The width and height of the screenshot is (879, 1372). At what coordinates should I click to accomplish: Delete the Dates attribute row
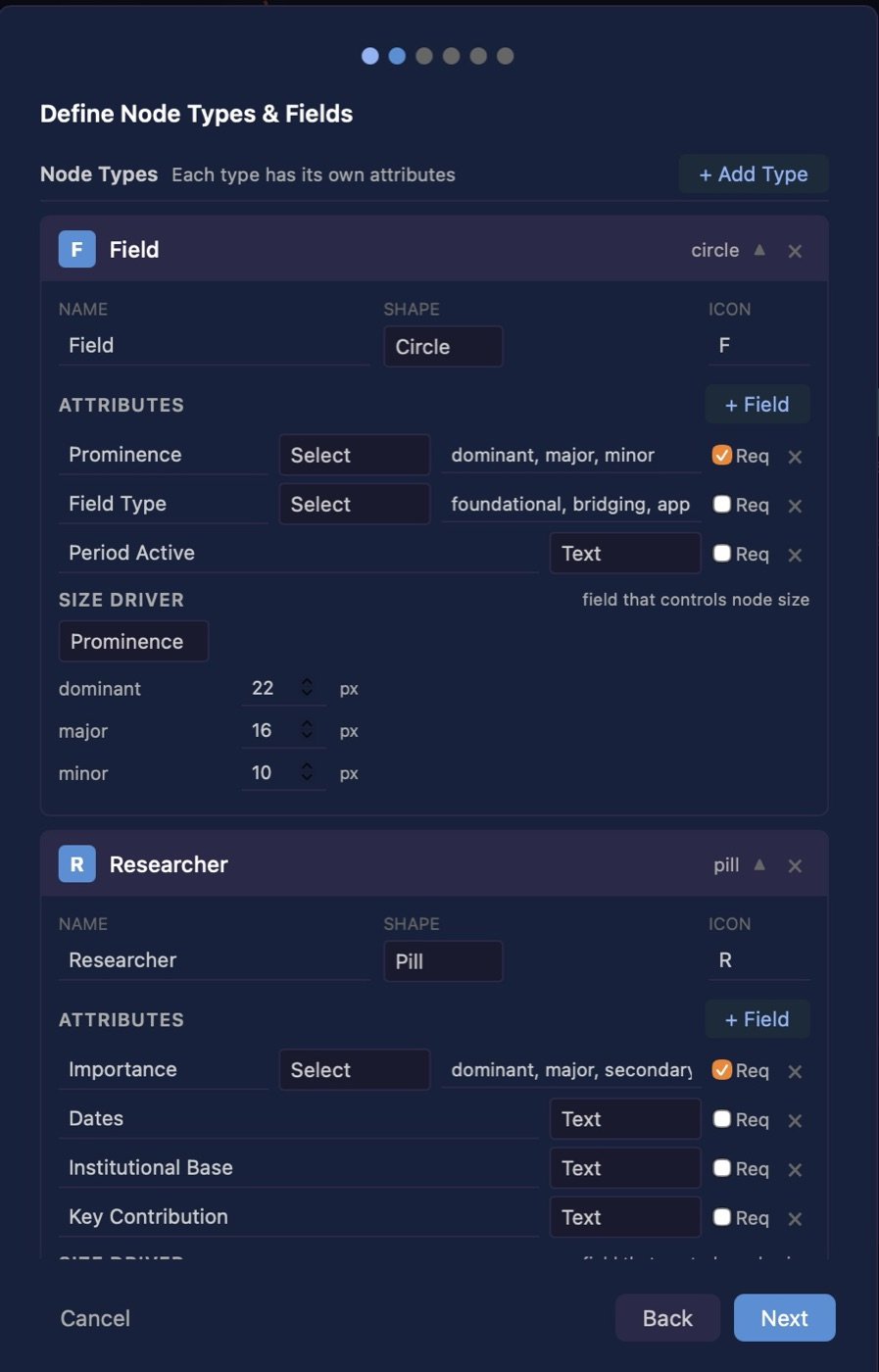[795, 1120]
